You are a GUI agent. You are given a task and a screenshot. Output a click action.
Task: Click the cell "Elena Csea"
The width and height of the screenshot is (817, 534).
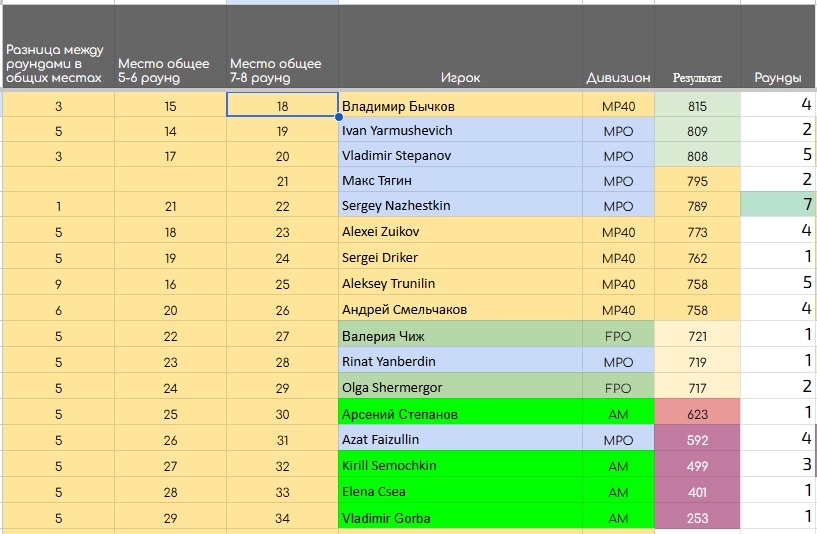pyautogui.click(x=460, y=490)
